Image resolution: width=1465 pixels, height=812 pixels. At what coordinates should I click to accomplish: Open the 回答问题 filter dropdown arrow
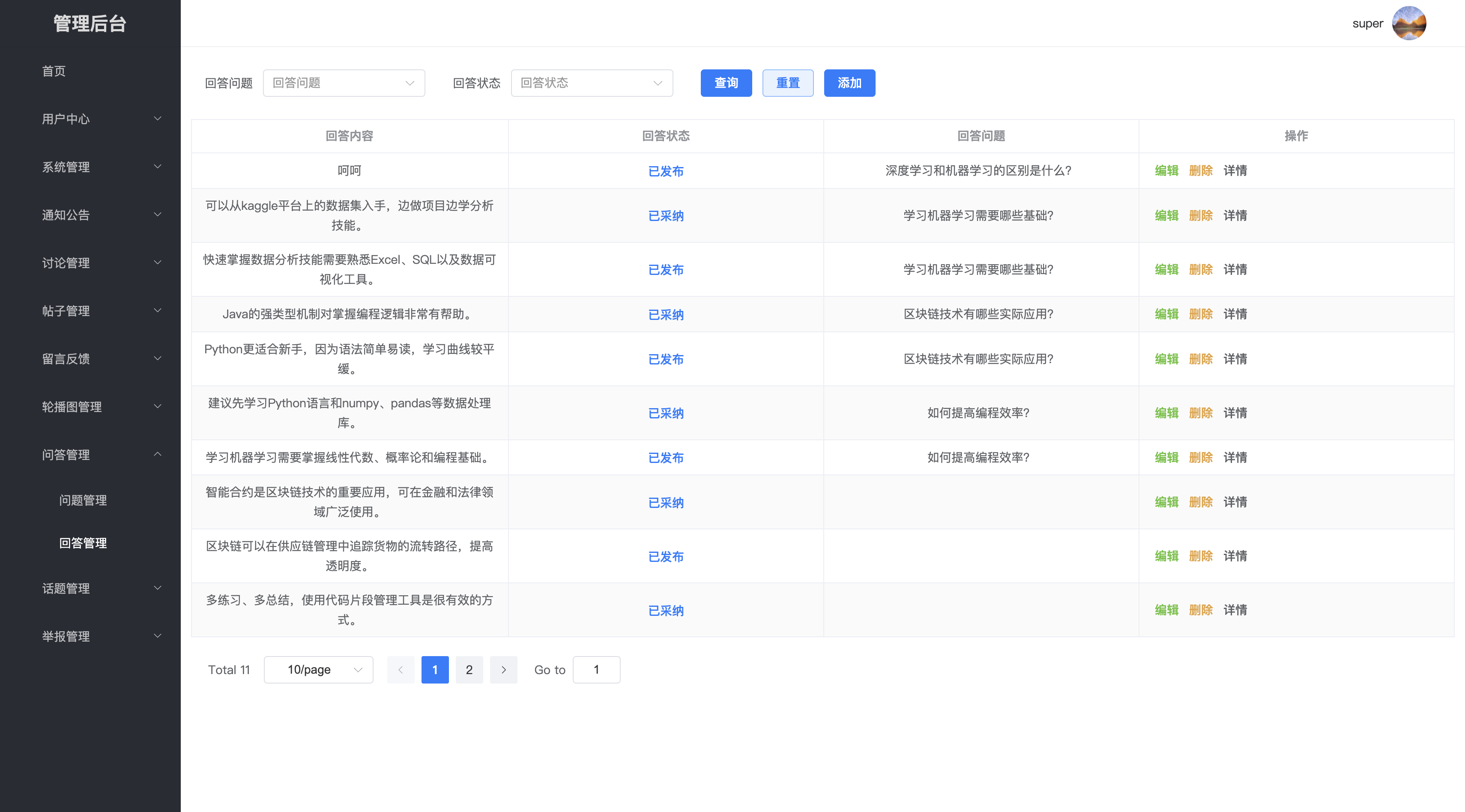tap(410, 83)
